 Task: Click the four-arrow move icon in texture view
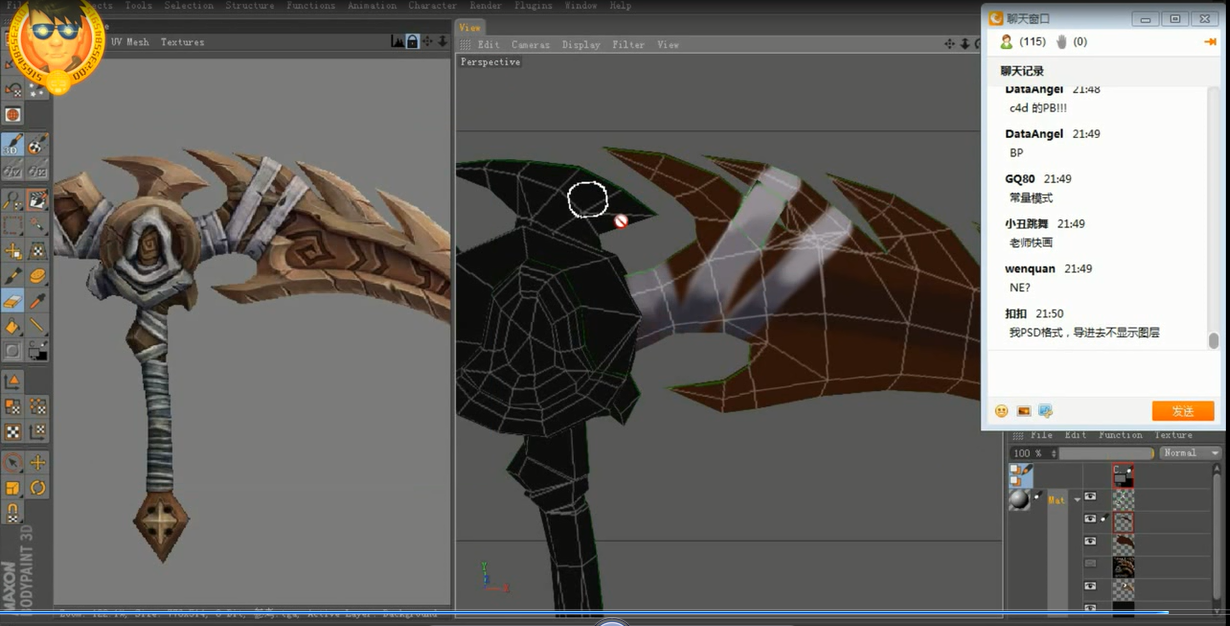[x=428, y=41]
